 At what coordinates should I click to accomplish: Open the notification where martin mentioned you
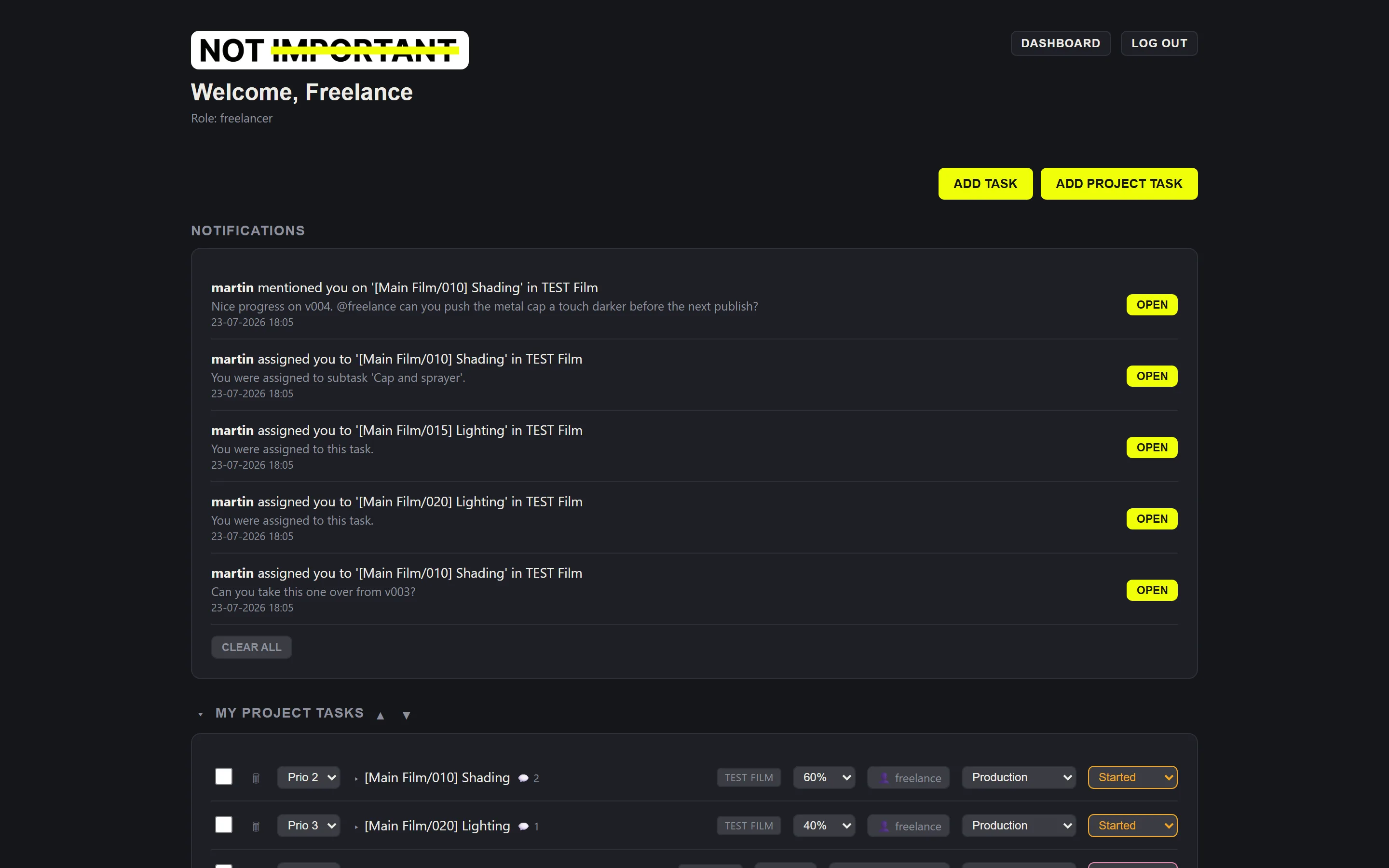point(1151,305)
